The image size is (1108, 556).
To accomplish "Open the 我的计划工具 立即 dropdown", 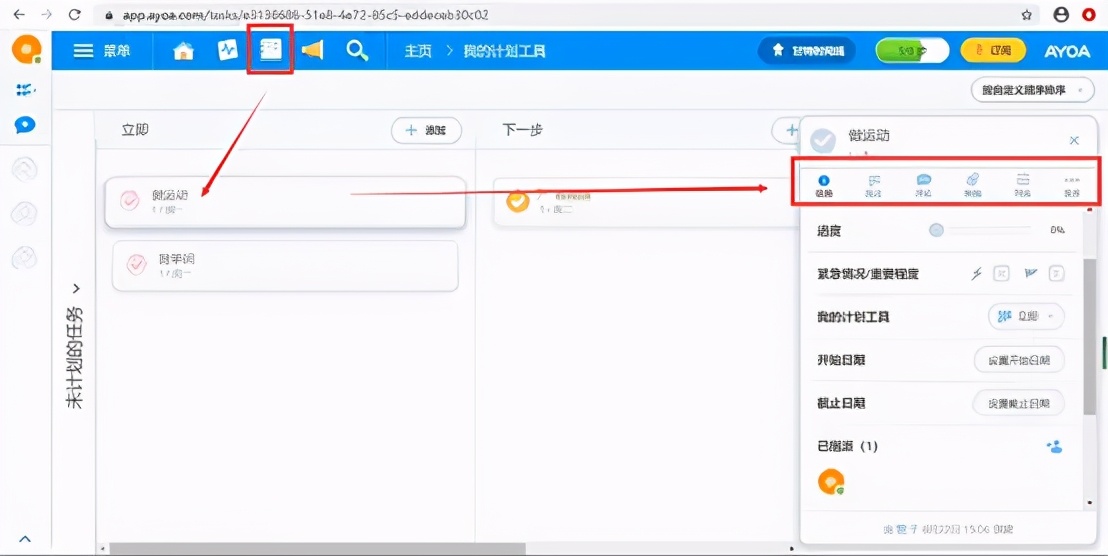I will 1026,317.
